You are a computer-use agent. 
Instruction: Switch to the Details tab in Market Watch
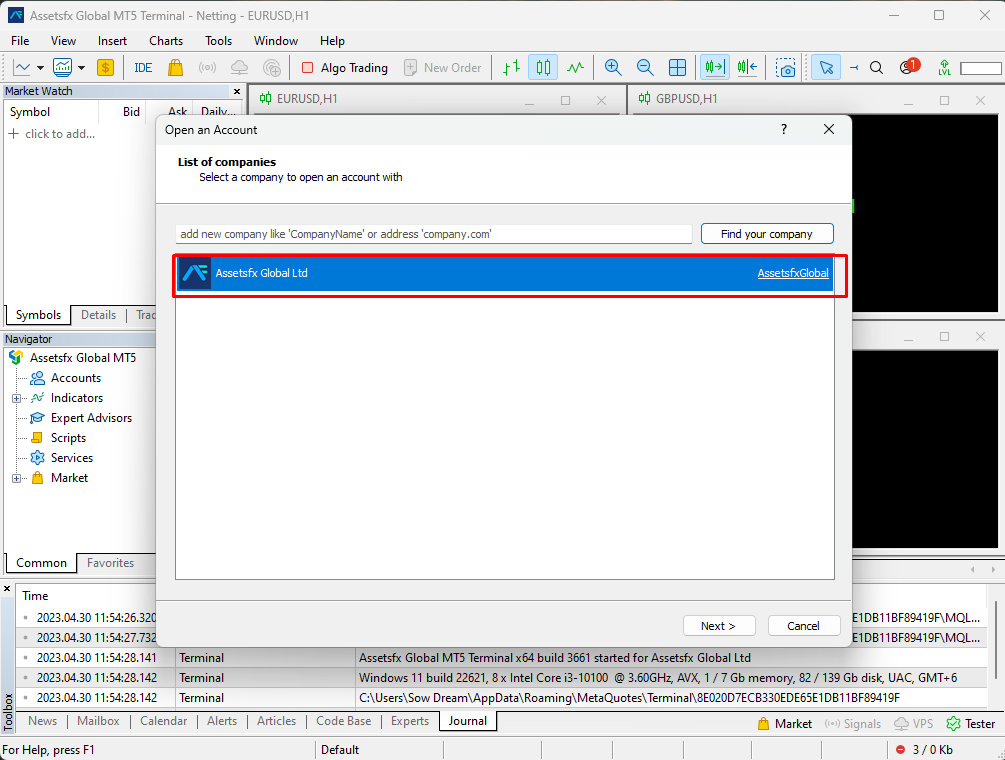(98, 315)
